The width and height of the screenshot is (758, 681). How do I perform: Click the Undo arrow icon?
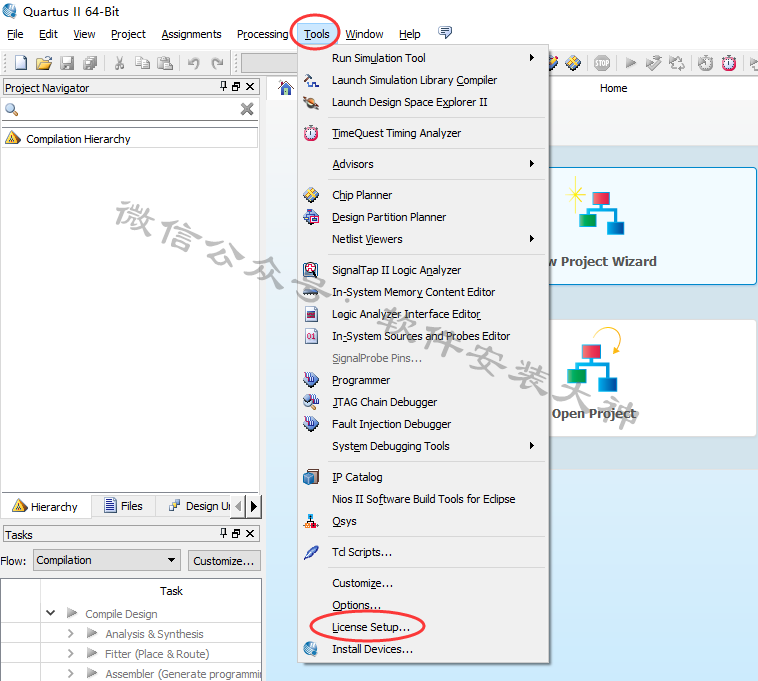coord(194,63)
